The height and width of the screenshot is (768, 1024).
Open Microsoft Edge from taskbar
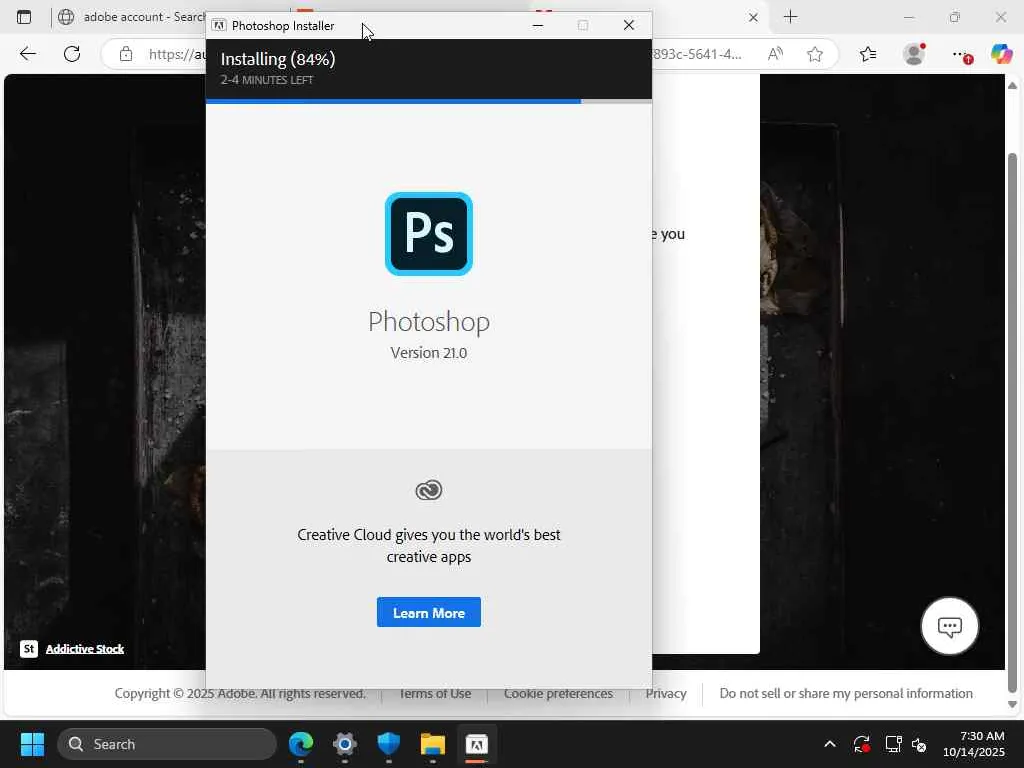pos(300,744)
